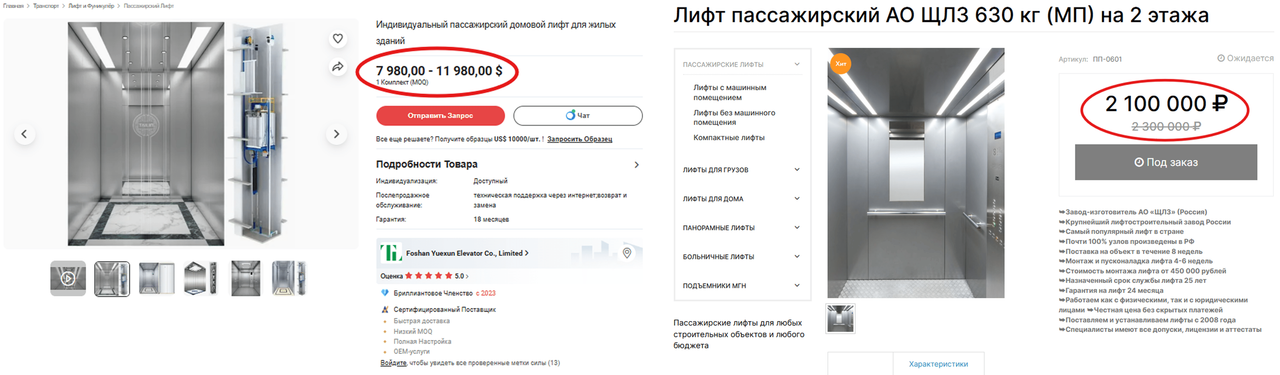Click the orange Хит badge
The width and height of the screenshot is (1280, 375).
[x=840, y=65]
